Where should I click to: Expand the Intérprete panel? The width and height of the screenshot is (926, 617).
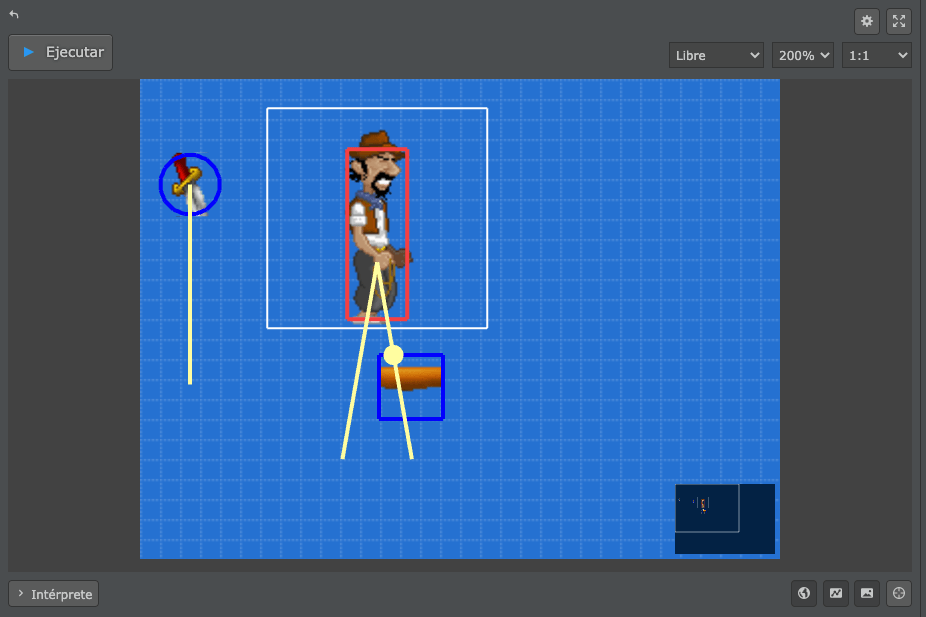(54, 594)
